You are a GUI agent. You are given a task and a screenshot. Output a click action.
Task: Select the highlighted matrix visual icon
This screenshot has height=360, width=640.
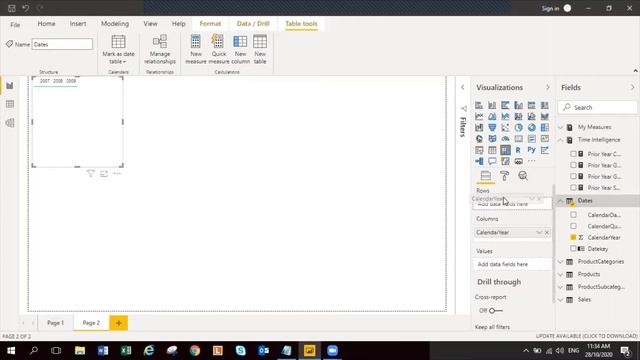(x=505, y=150)
